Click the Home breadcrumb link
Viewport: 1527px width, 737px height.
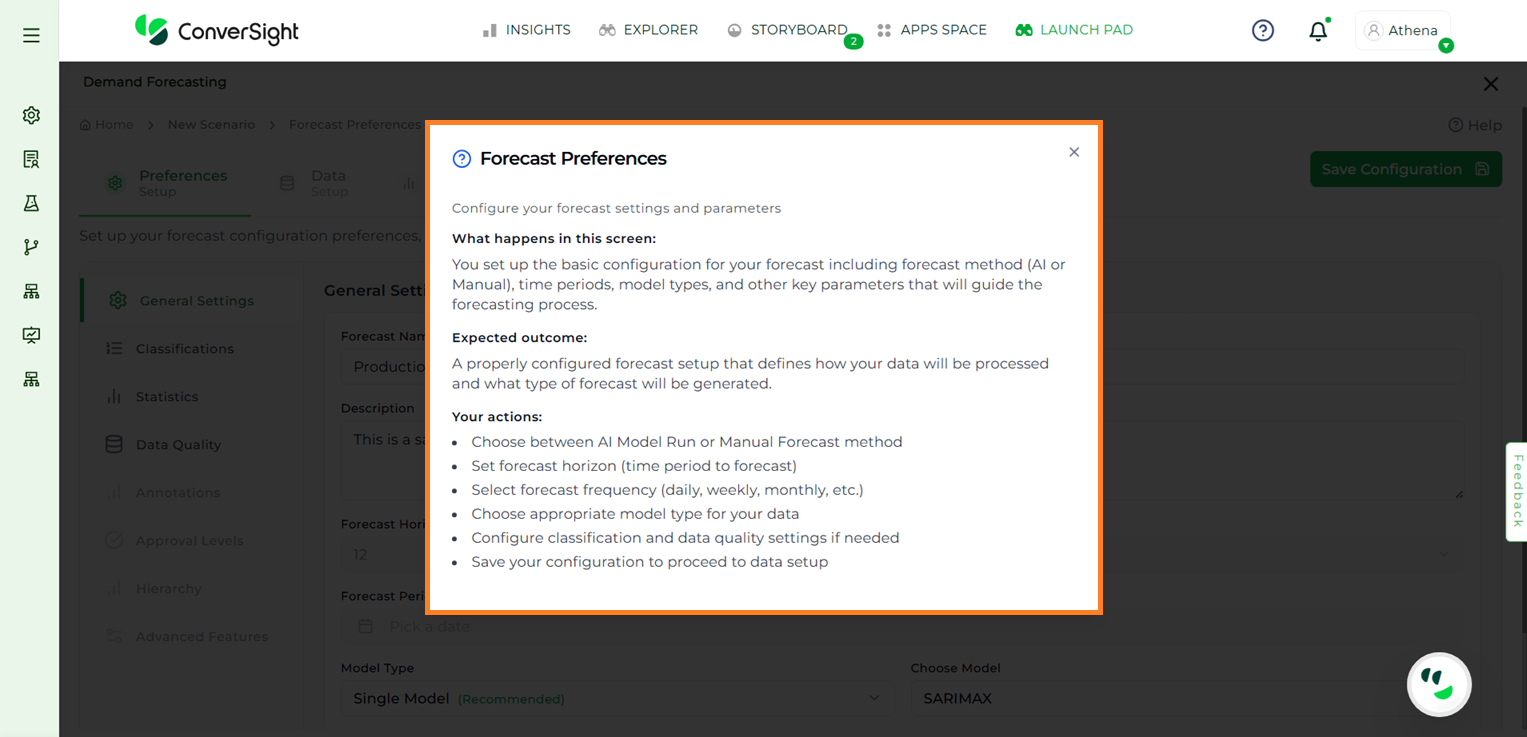click(107, 125)
